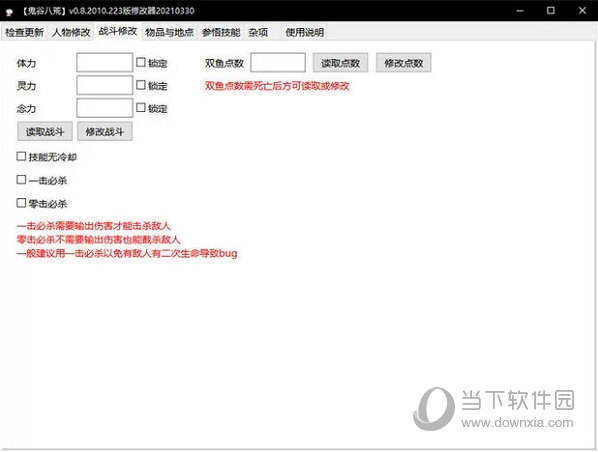Open the 检查更新 tab

click(x=24, y=32)
